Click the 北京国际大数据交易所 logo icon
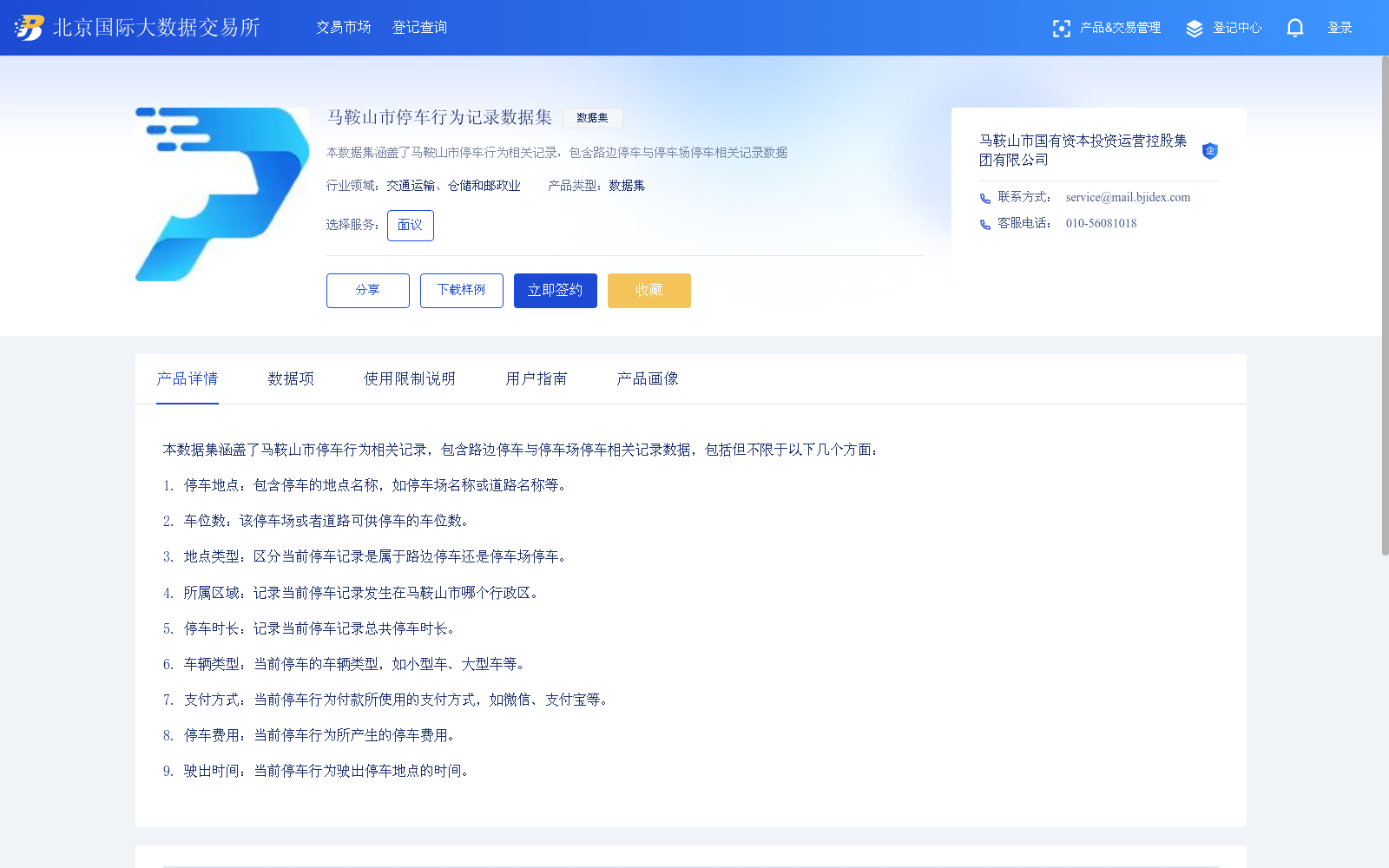Viewport: 1389px width, 868px height. pos(29,28)
